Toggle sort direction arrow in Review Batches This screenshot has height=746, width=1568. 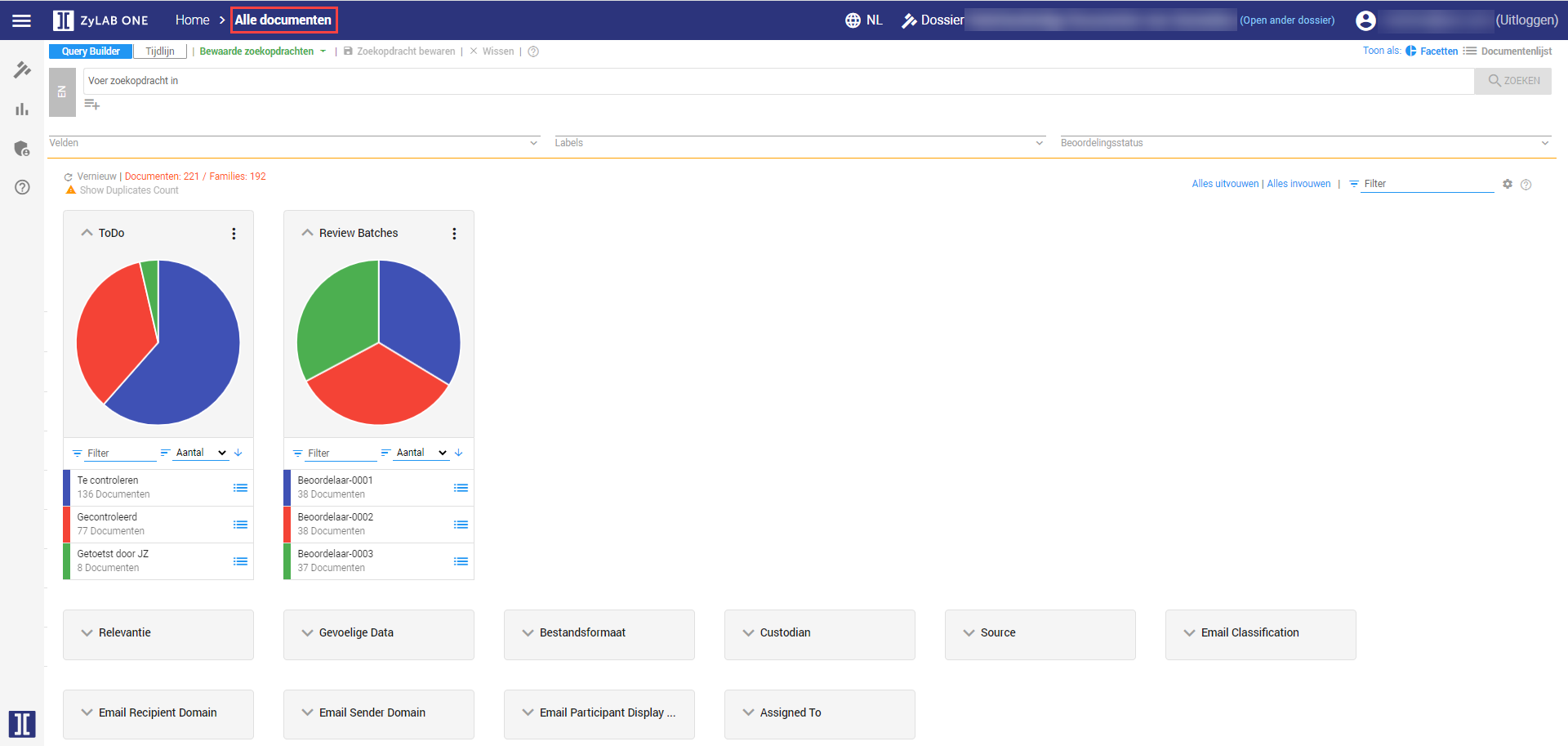[x=459, y=453]
